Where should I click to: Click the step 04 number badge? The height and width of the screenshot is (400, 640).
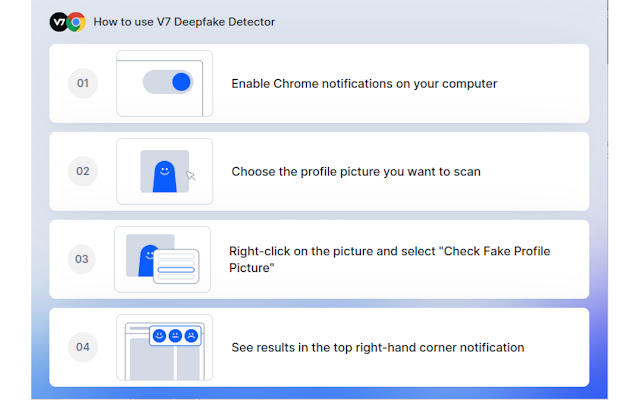82,347
